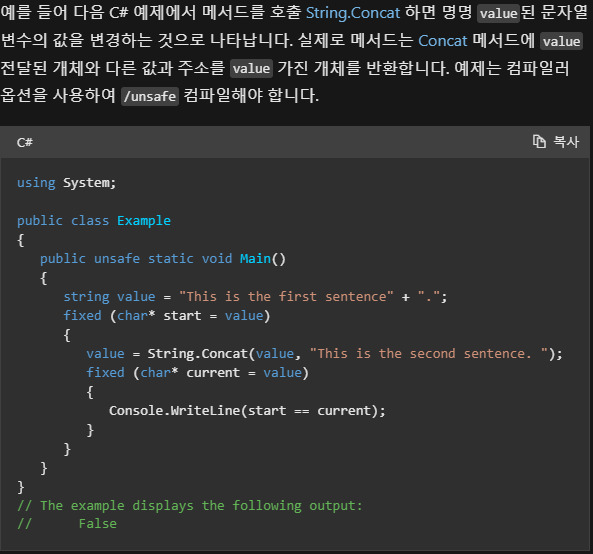Click the inline code 'value' before 가진 개체를
Viewport: 593px width, 554px height.
tap(251, 68)
